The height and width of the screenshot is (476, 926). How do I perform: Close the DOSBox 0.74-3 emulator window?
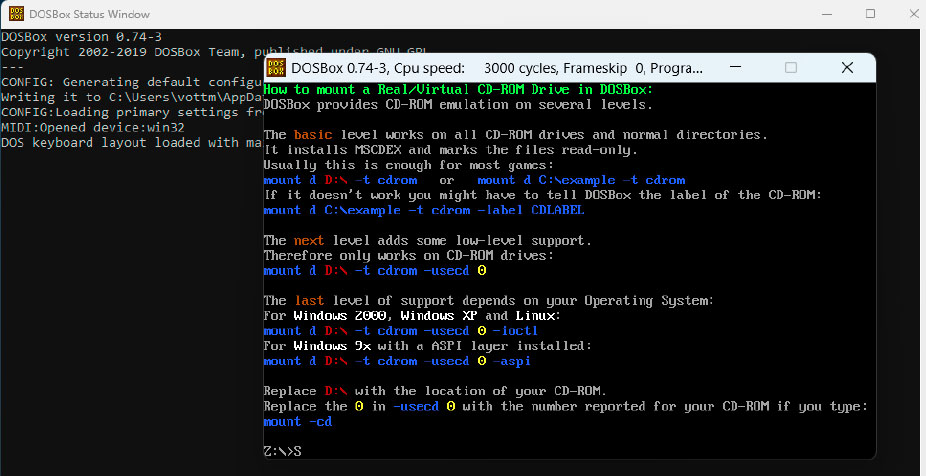click(846, 68)
